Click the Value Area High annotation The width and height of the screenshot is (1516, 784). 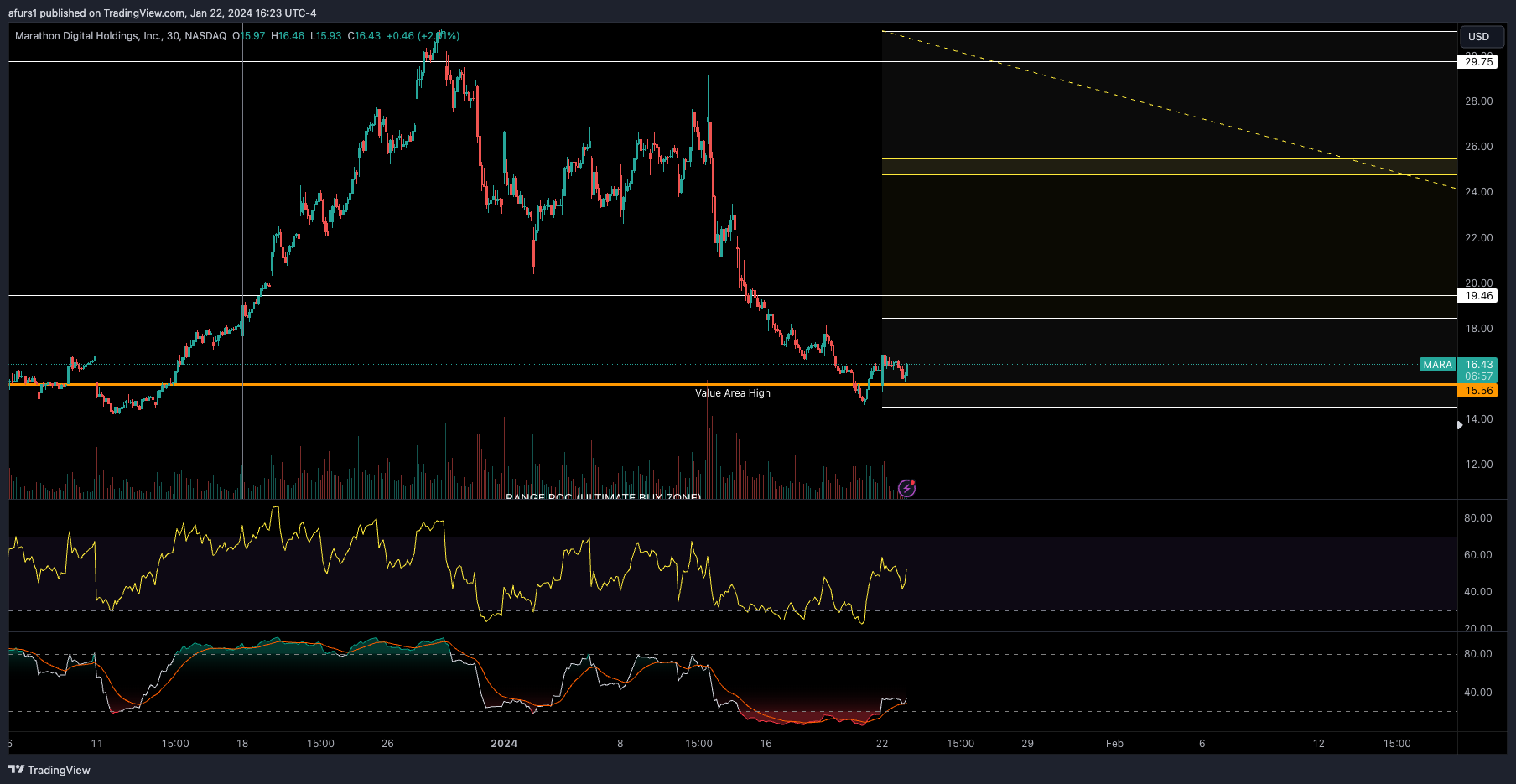[733, 393]
